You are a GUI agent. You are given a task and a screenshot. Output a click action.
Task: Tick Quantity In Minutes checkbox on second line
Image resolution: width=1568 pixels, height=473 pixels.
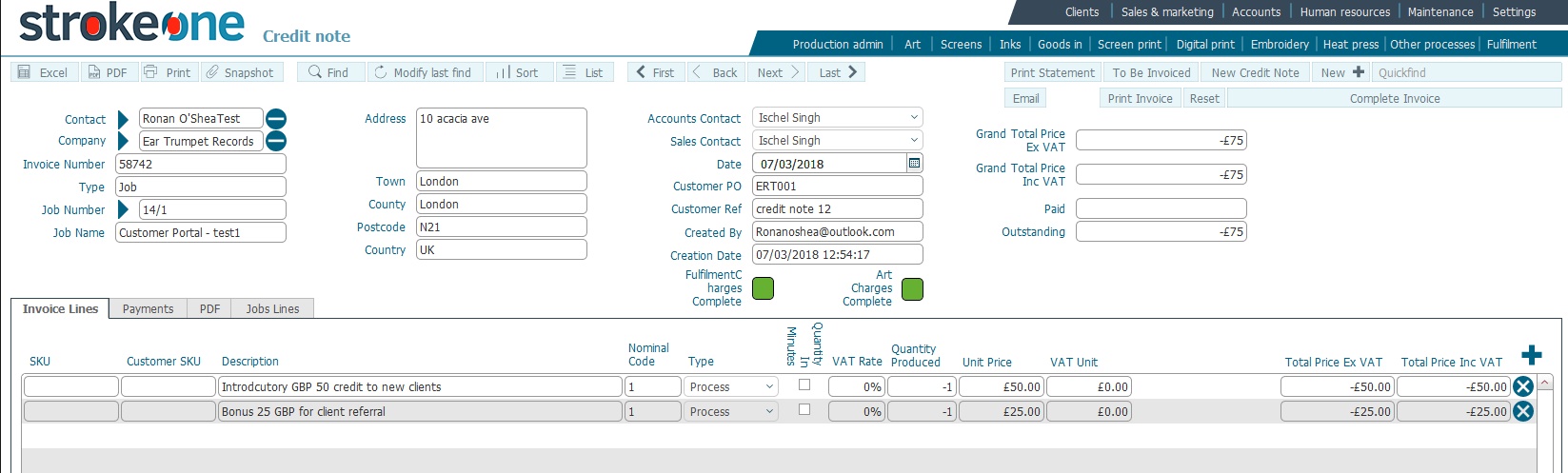pos(804,410)
